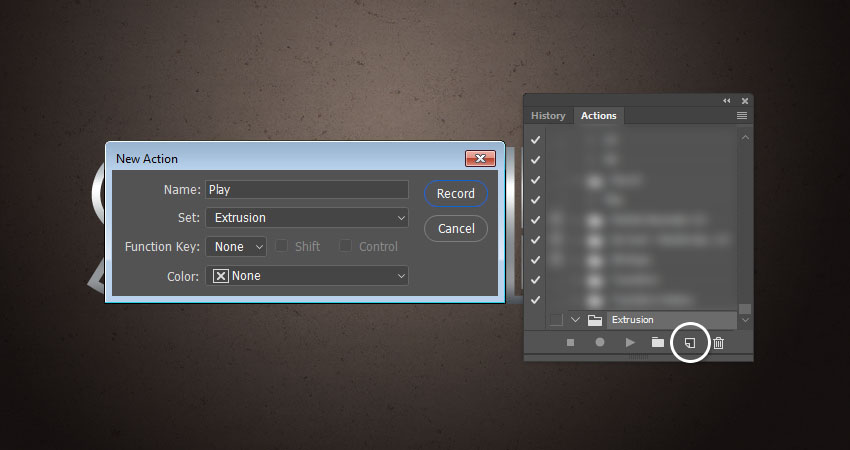Open the Actions panel flyout menu

742,115
